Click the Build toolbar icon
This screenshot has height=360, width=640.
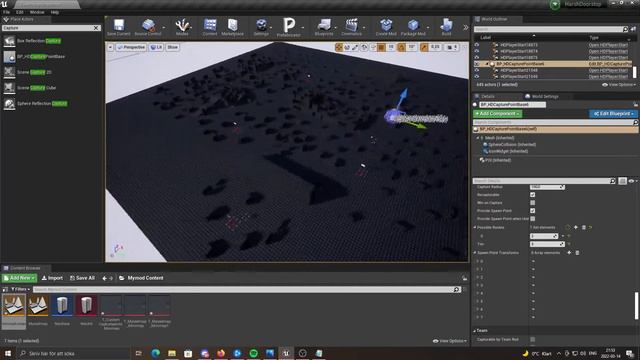[x=446, y=27]
